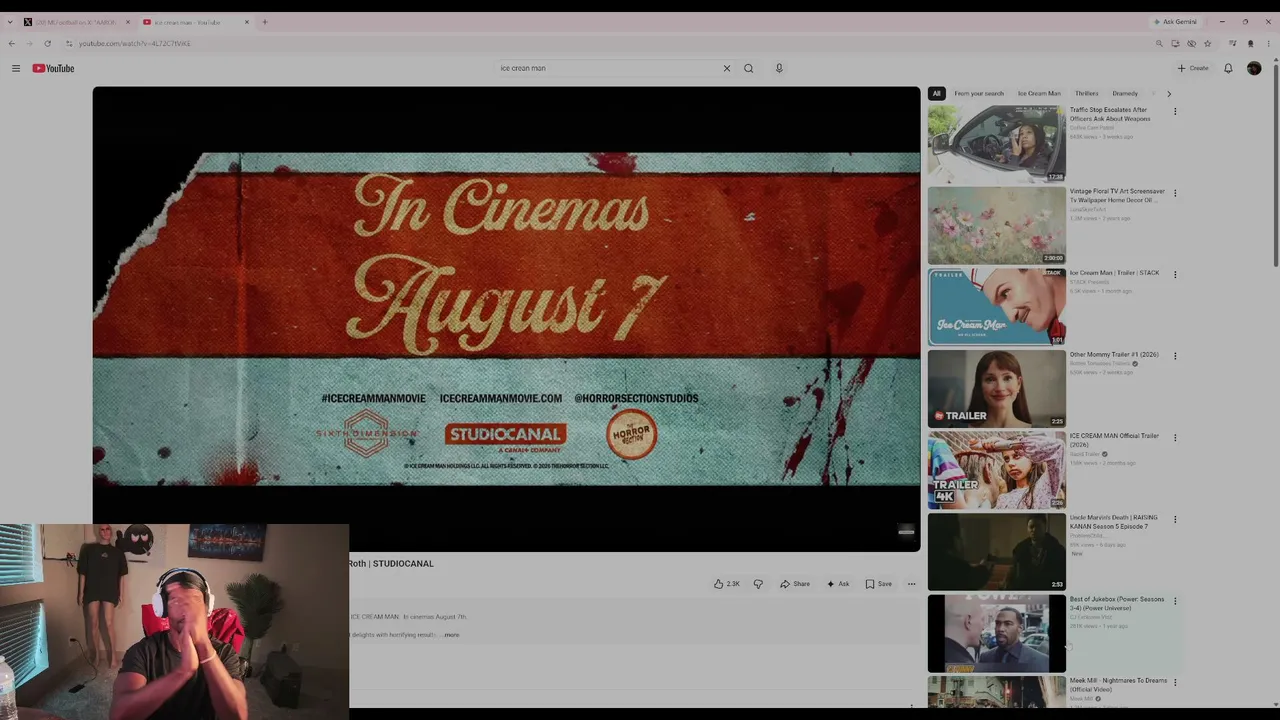The image size is (1280, 720).
Task: Start voice search with the microphone
Action: pyautogui.click(x=779, y=68)
